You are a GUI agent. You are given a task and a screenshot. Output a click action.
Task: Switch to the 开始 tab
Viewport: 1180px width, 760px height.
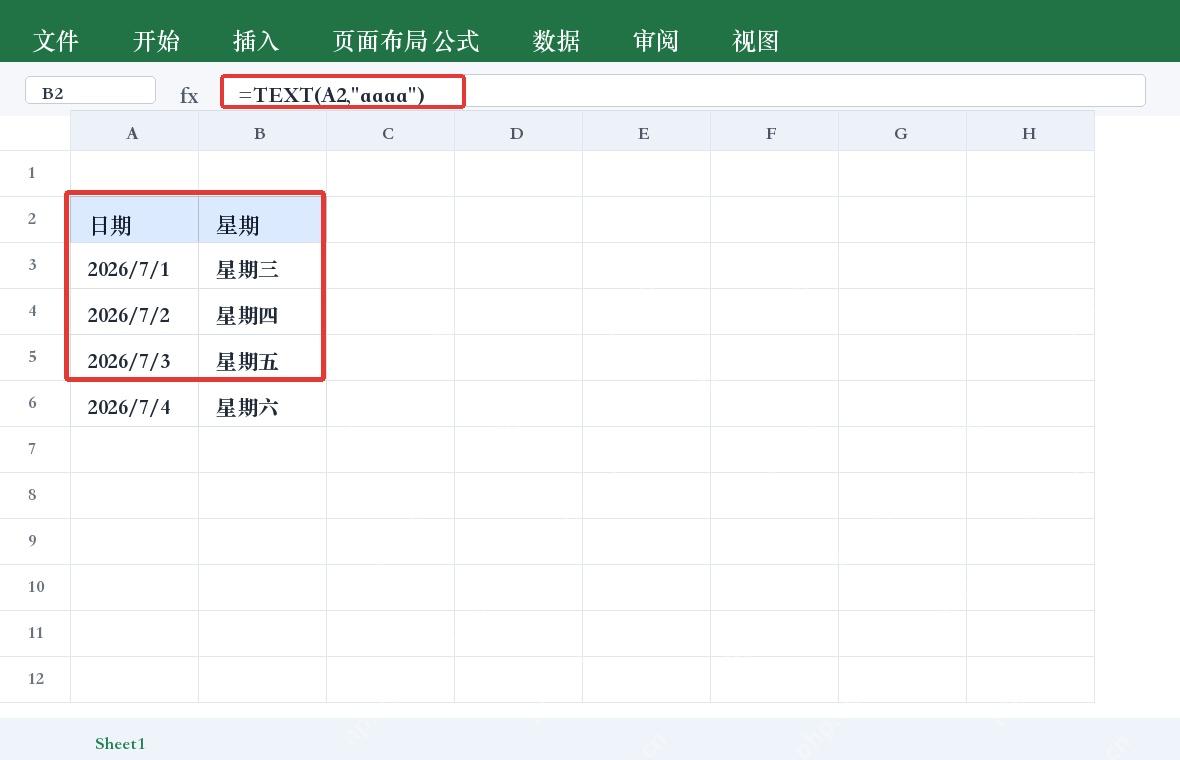coord(156,41)
